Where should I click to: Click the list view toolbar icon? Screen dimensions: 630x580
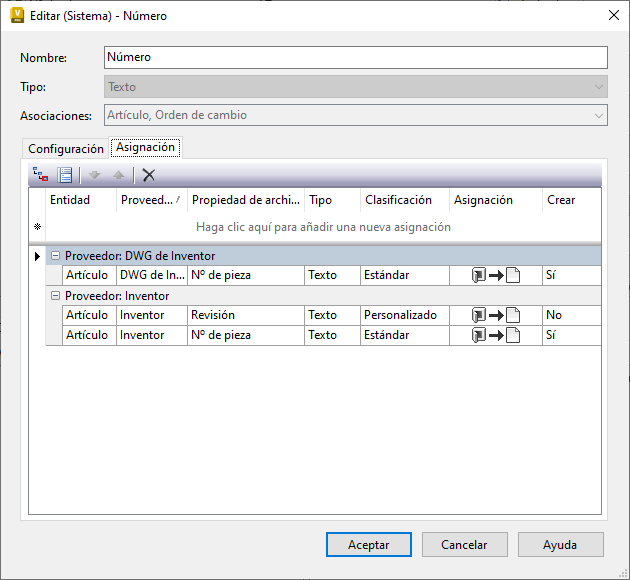pos(65,175)
